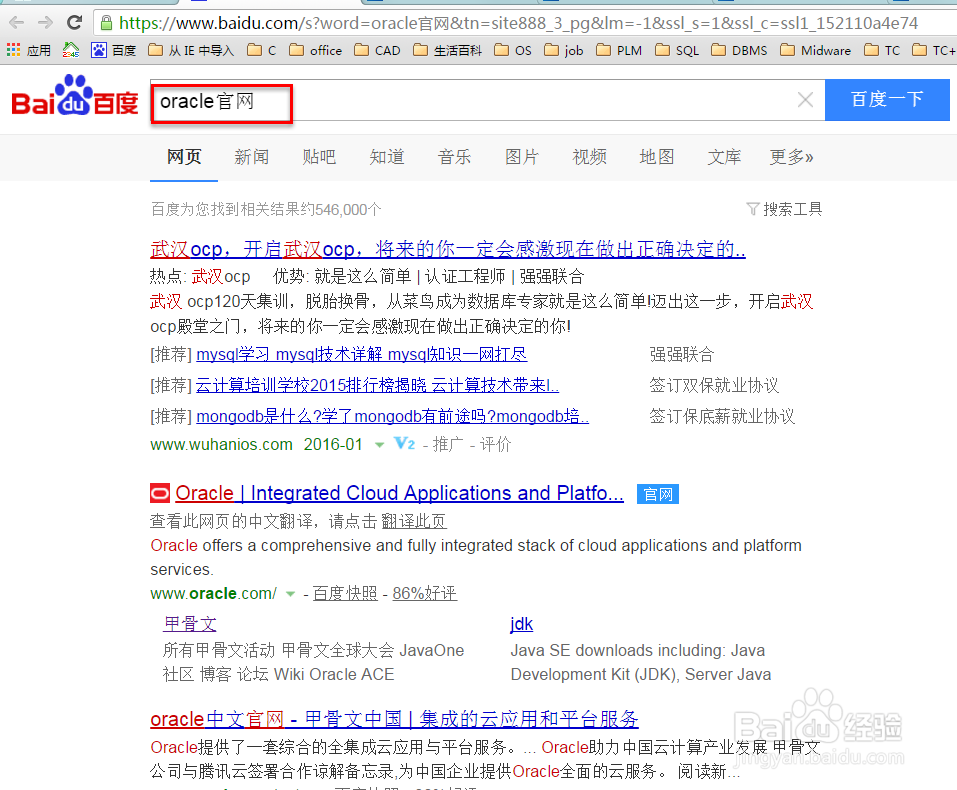Open the 武汉ocp ad result title
The height and width of the screenshot is (790, 957).
(448, 249)
